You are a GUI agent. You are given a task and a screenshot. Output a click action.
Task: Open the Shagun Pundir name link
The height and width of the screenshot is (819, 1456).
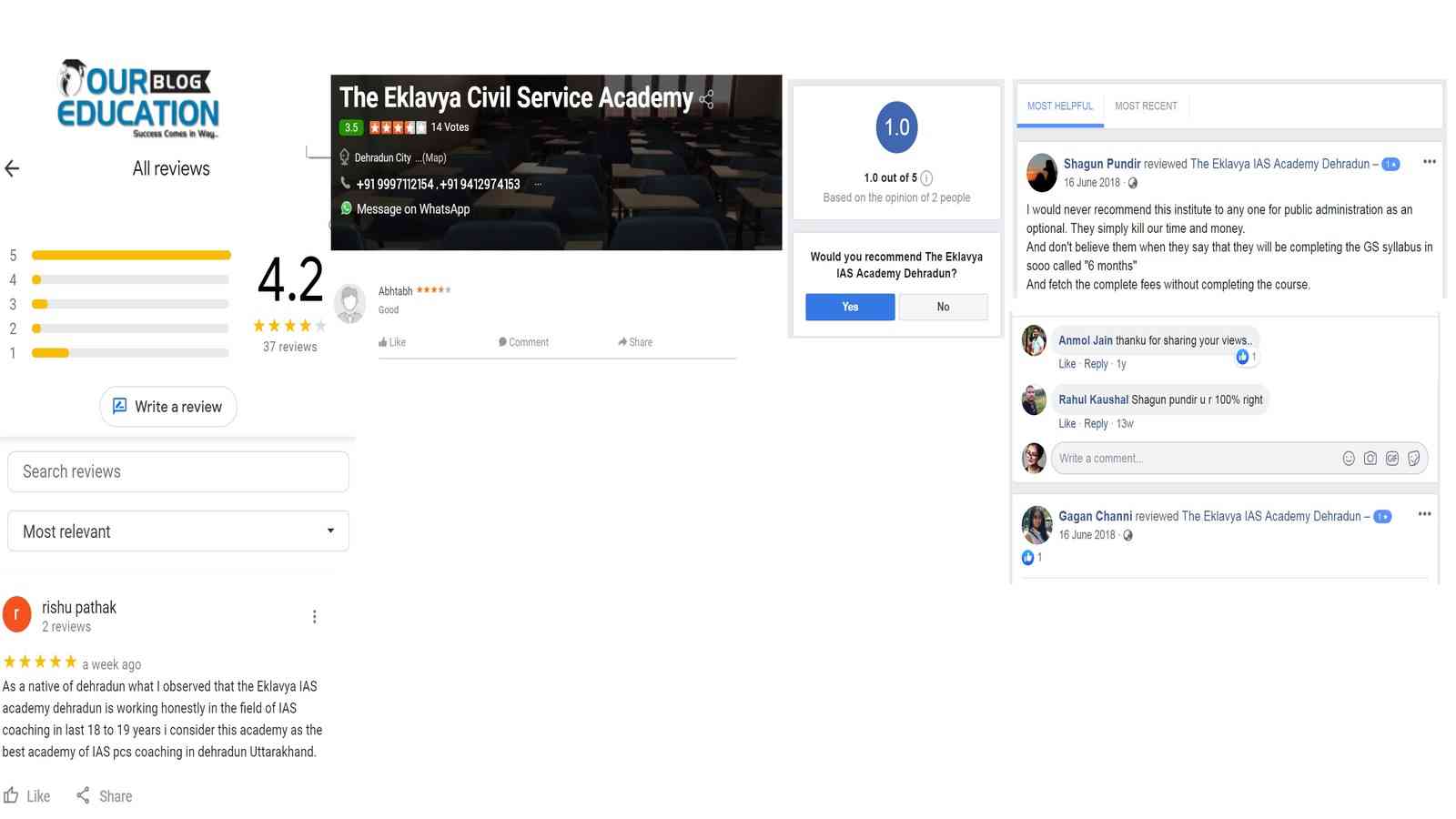[x=1102, y=164]
